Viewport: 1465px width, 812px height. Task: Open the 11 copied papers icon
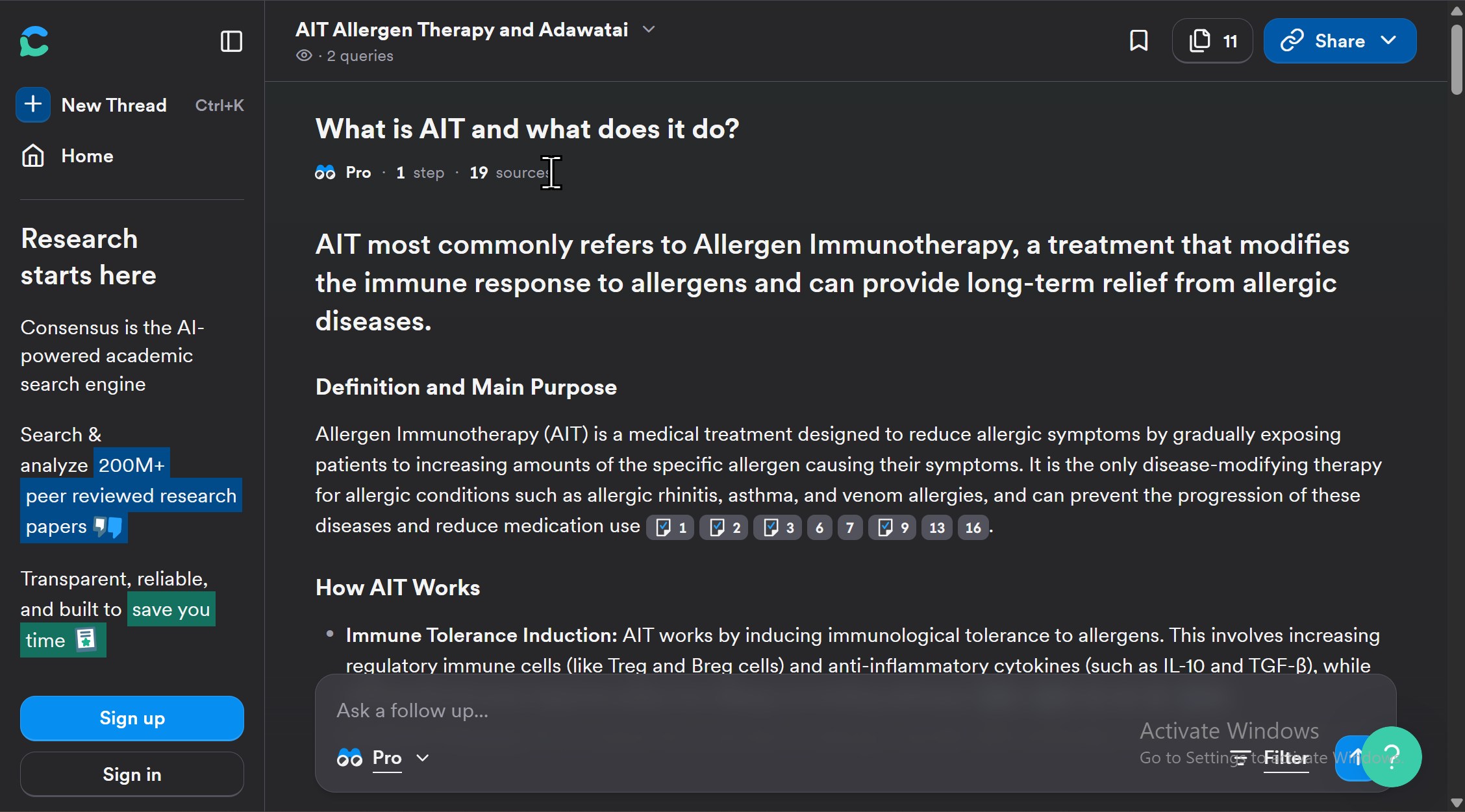click(x=1212, y=41)
